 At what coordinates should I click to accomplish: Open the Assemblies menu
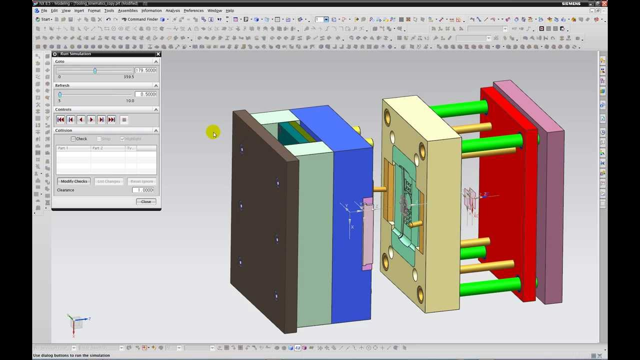tap(128, 11)
